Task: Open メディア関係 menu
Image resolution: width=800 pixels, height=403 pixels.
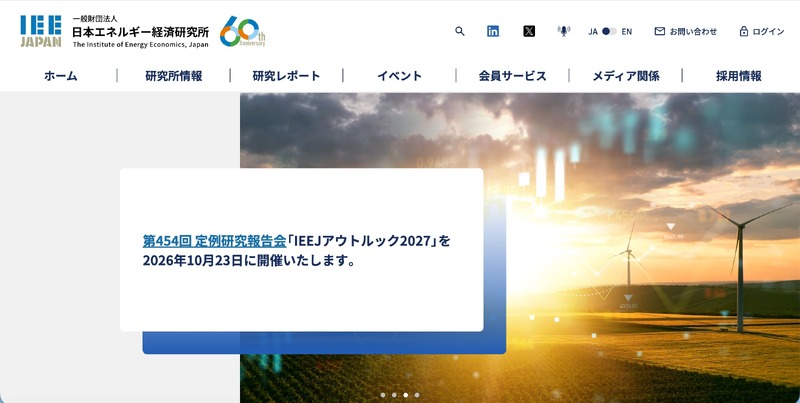Action: 626,76
